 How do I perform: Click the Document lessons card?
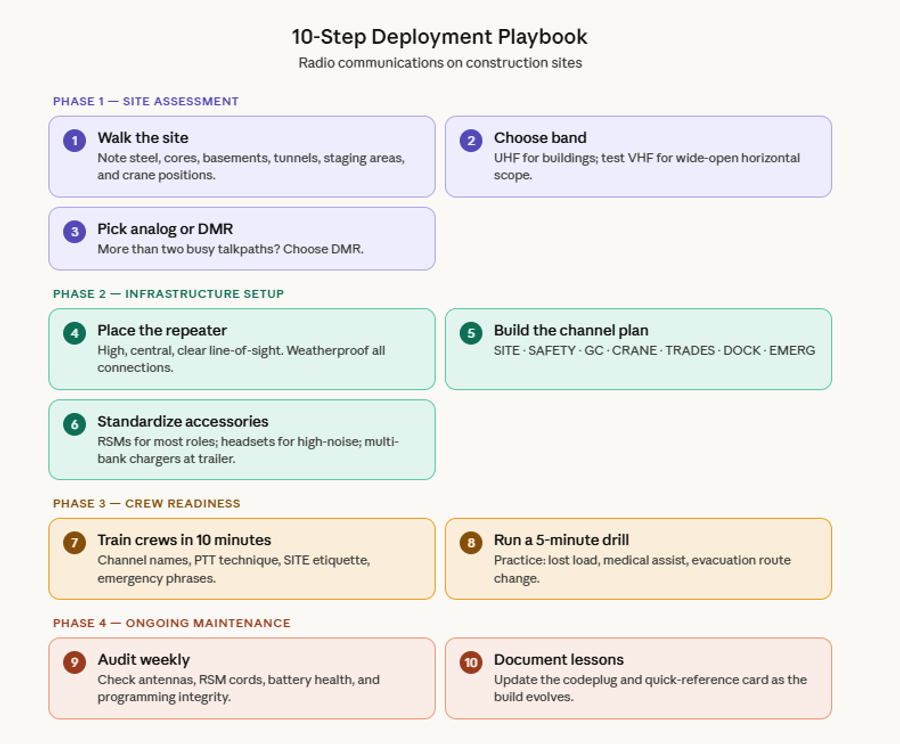[637, 678]
